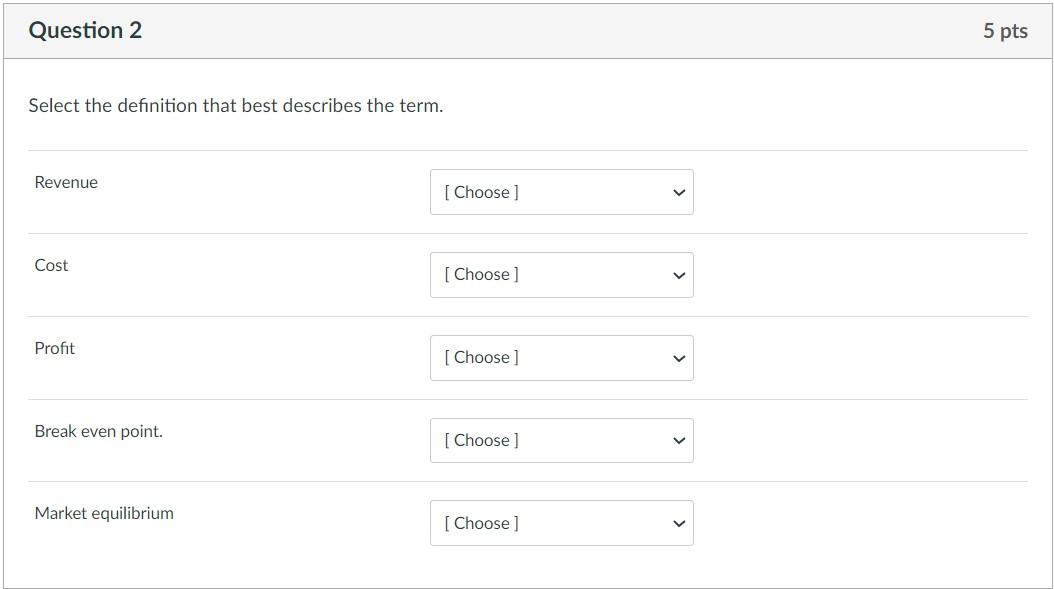Click the chevron arrow on Profit dropdown
The image size is (1054, 589).
pos(679,358)
